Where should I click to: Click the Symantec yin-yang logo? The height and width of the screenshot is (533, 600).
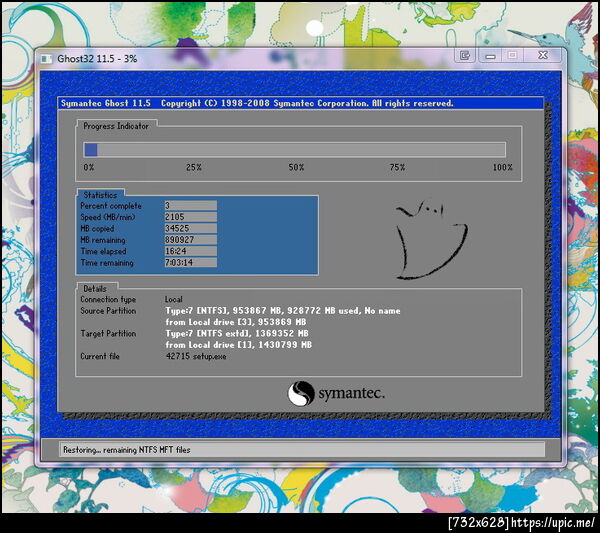pos(301,394)
